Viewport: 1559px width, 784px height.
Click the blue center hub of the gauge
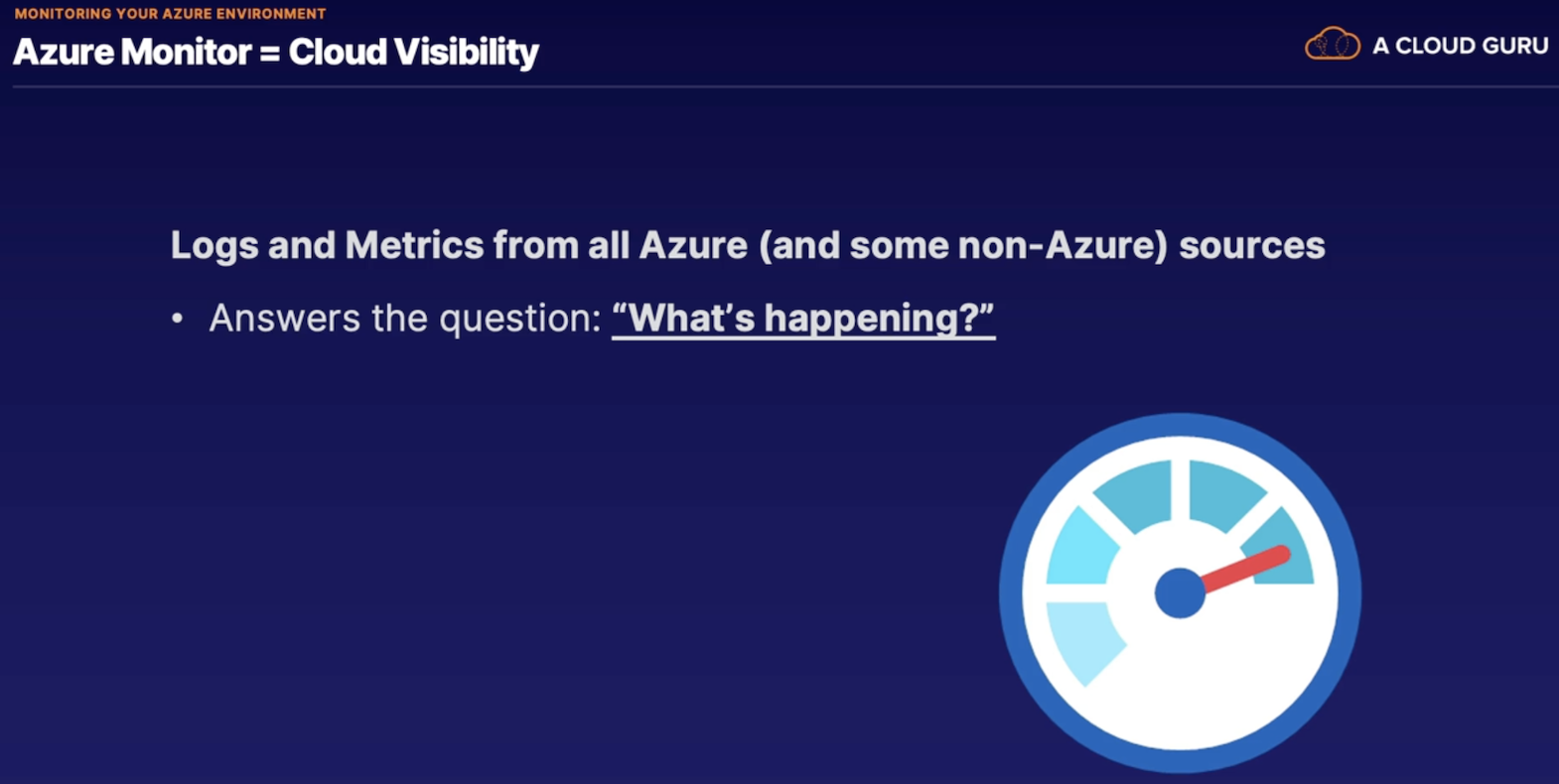pos(1180,592)
